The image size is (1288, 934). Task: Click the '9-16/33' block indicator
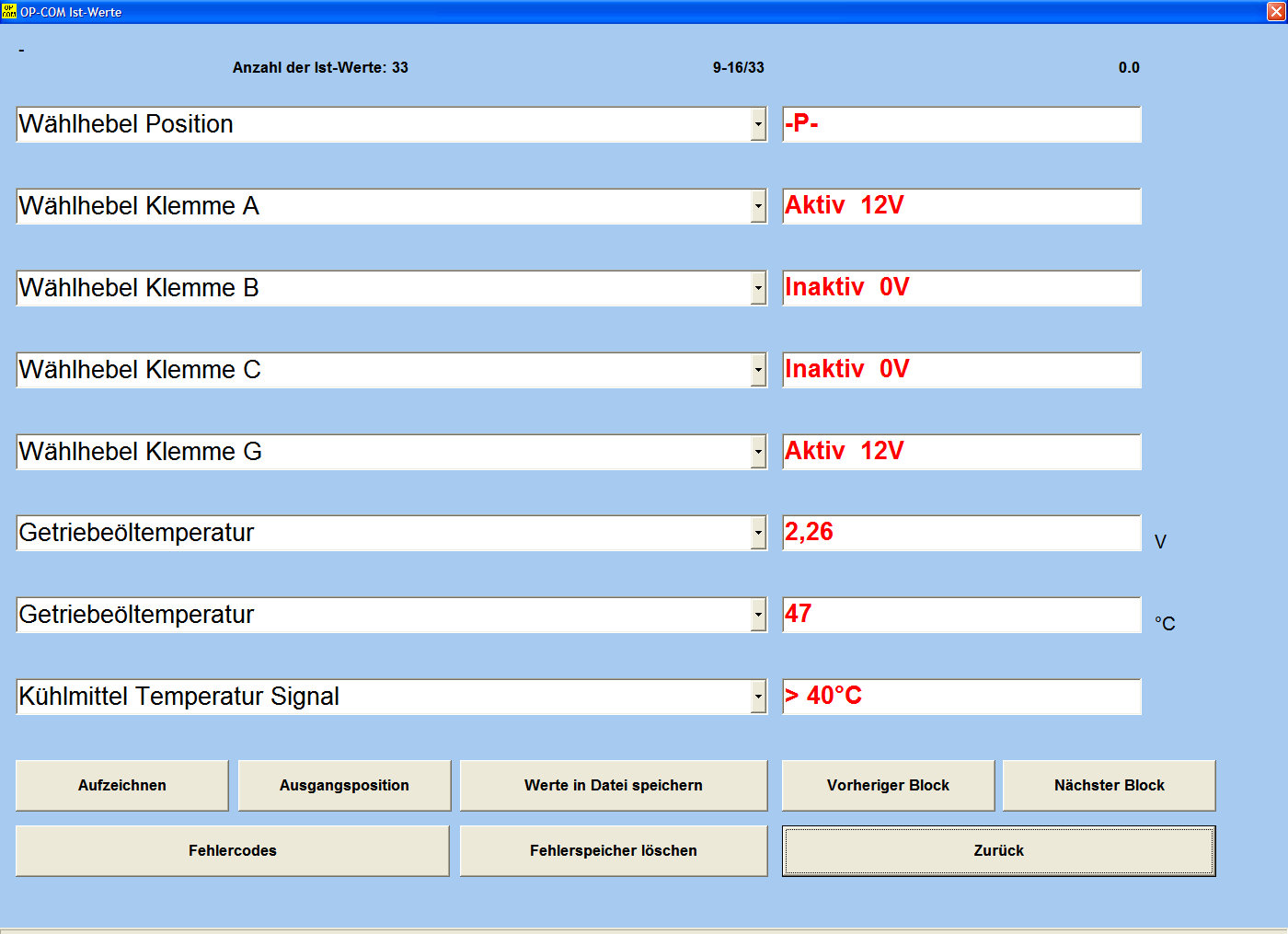pos(739,67)
